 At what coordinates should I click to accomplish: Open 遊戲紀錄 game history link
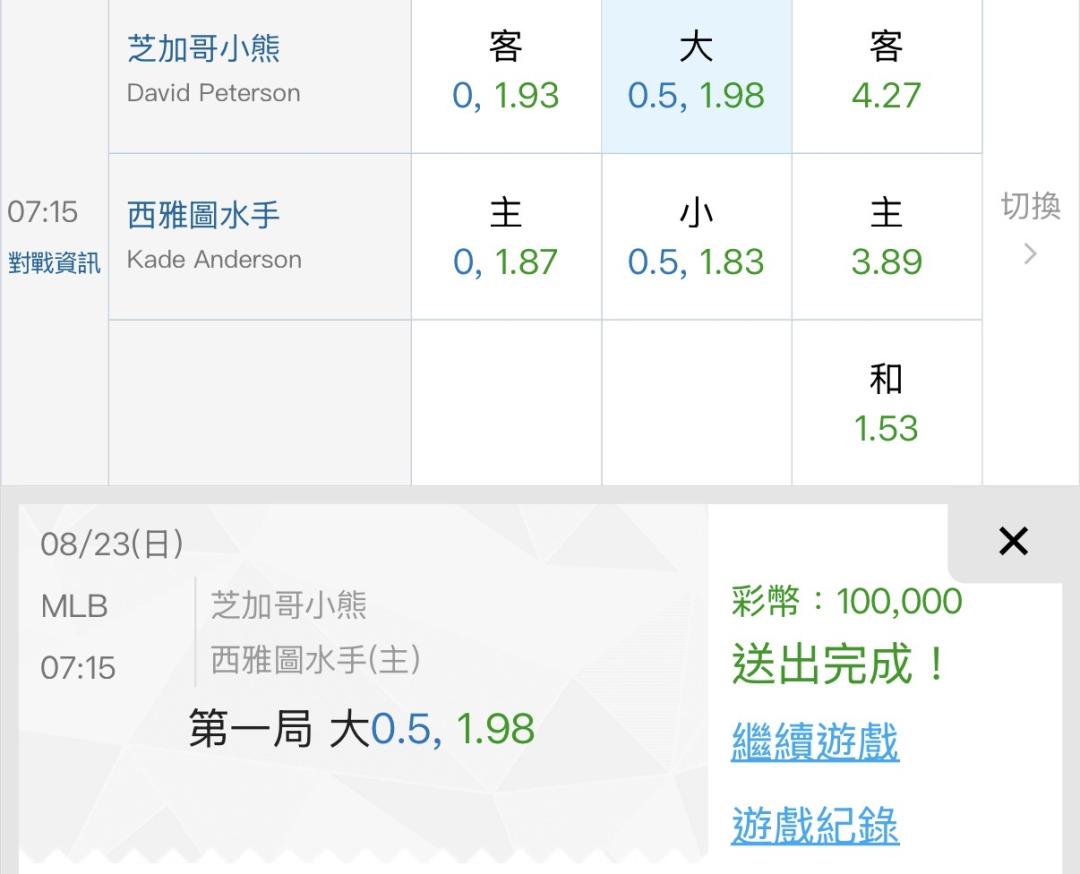click(x=815, y=825)
